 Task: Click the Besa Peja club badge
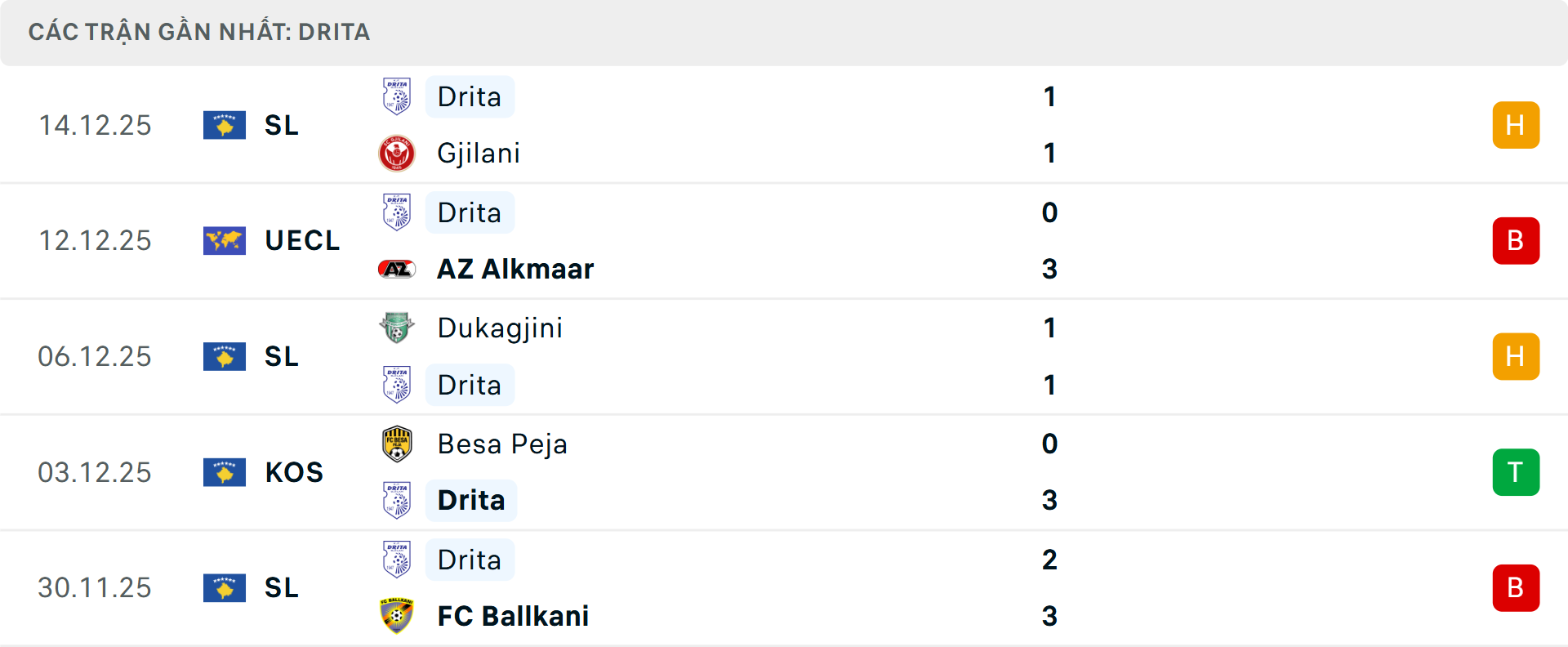397,444
